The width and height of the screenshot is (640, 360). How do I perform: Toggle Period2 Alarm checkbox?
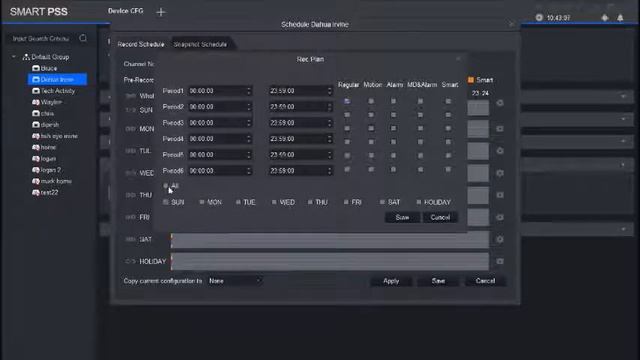(393, 115)
